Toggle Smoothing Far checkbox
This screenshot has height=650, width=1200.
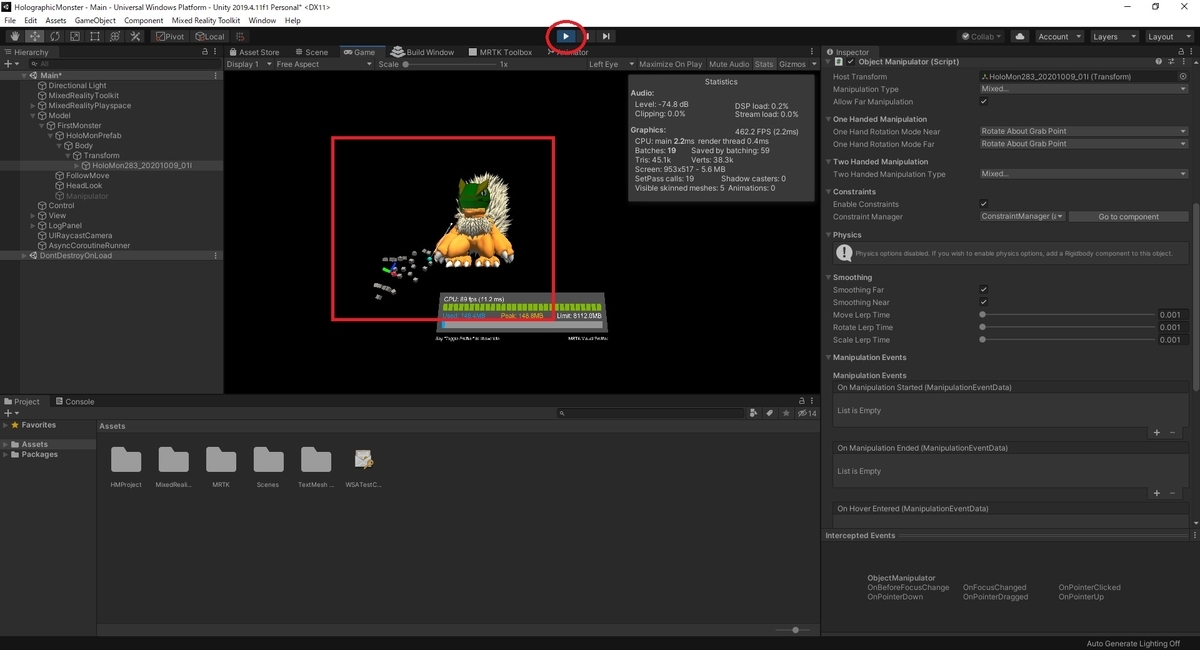click(x=984, y=290)
